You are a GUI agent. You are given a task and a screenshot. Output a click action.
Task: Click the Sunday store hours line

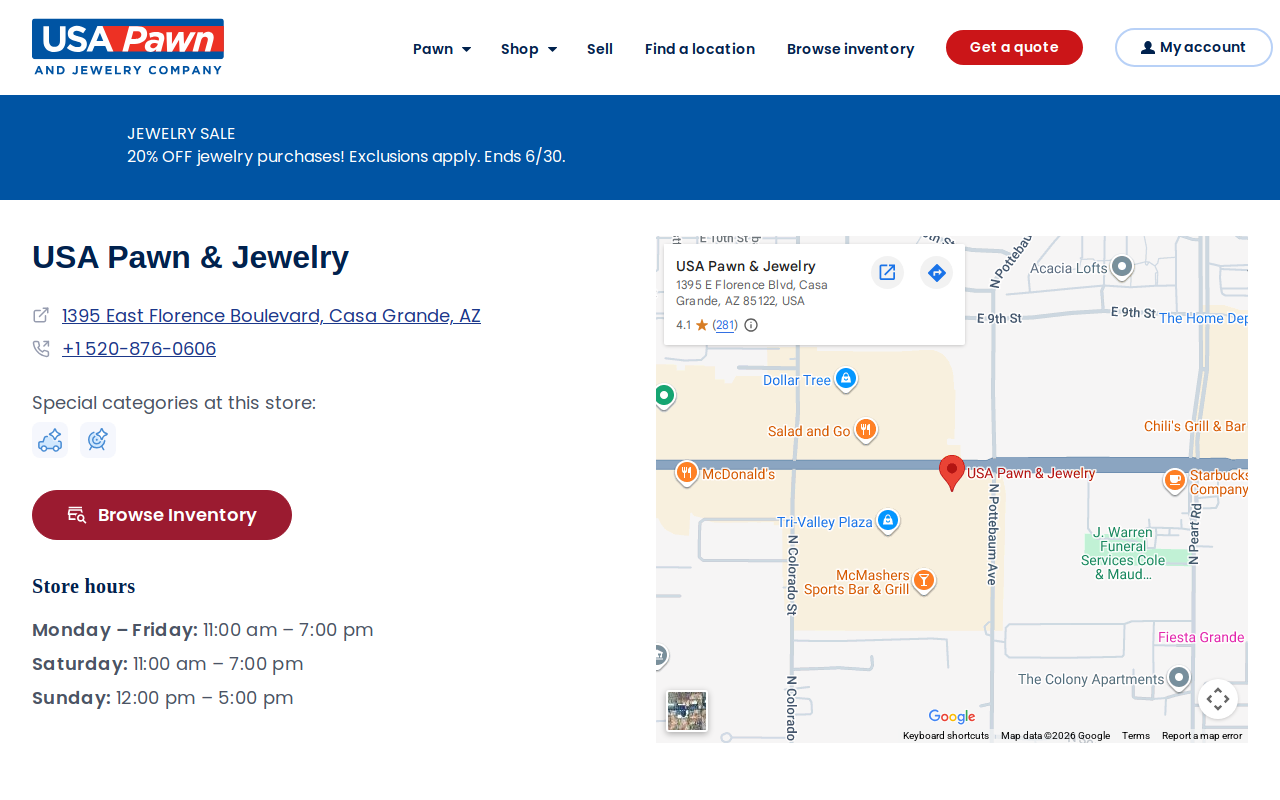coord(163,698)
